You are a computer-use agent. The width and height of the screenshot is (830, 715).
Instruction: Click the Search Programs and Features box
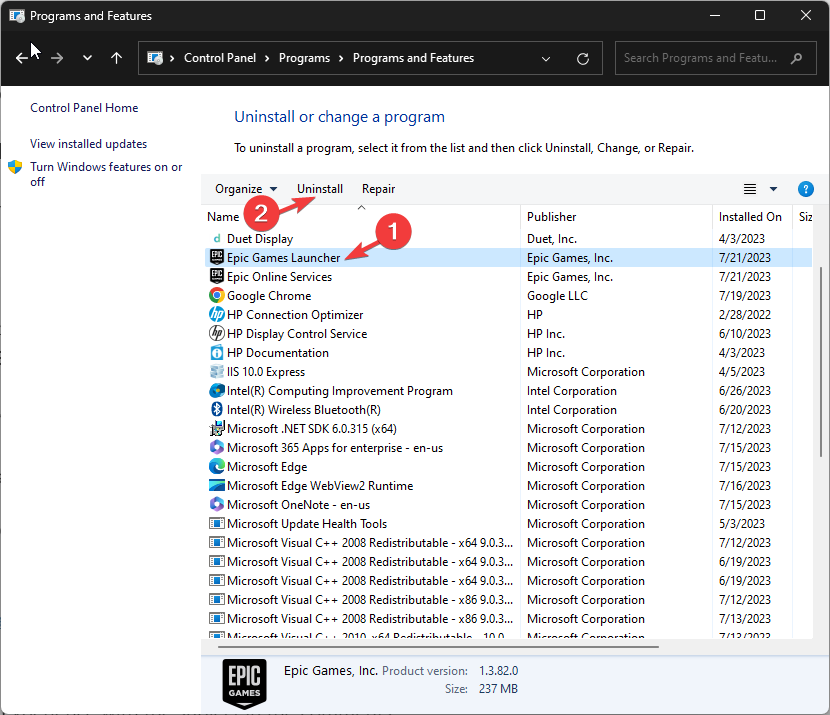coord(716,58)
